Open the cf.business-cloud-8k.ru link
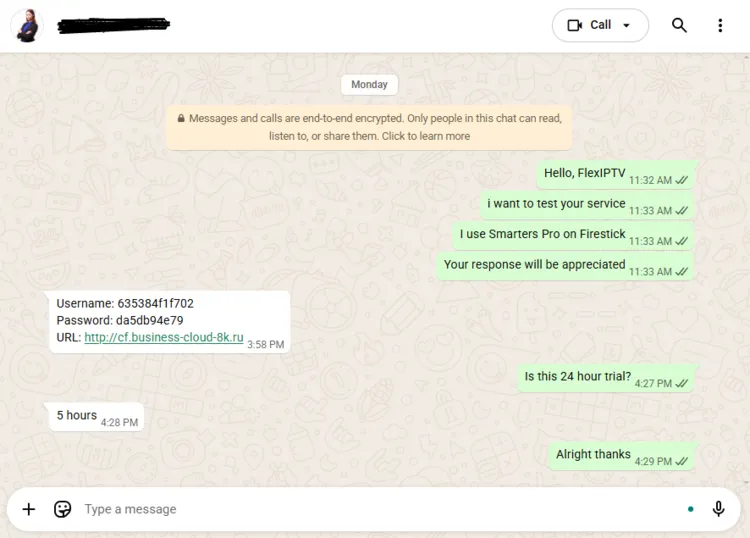 tap(164, 337)
